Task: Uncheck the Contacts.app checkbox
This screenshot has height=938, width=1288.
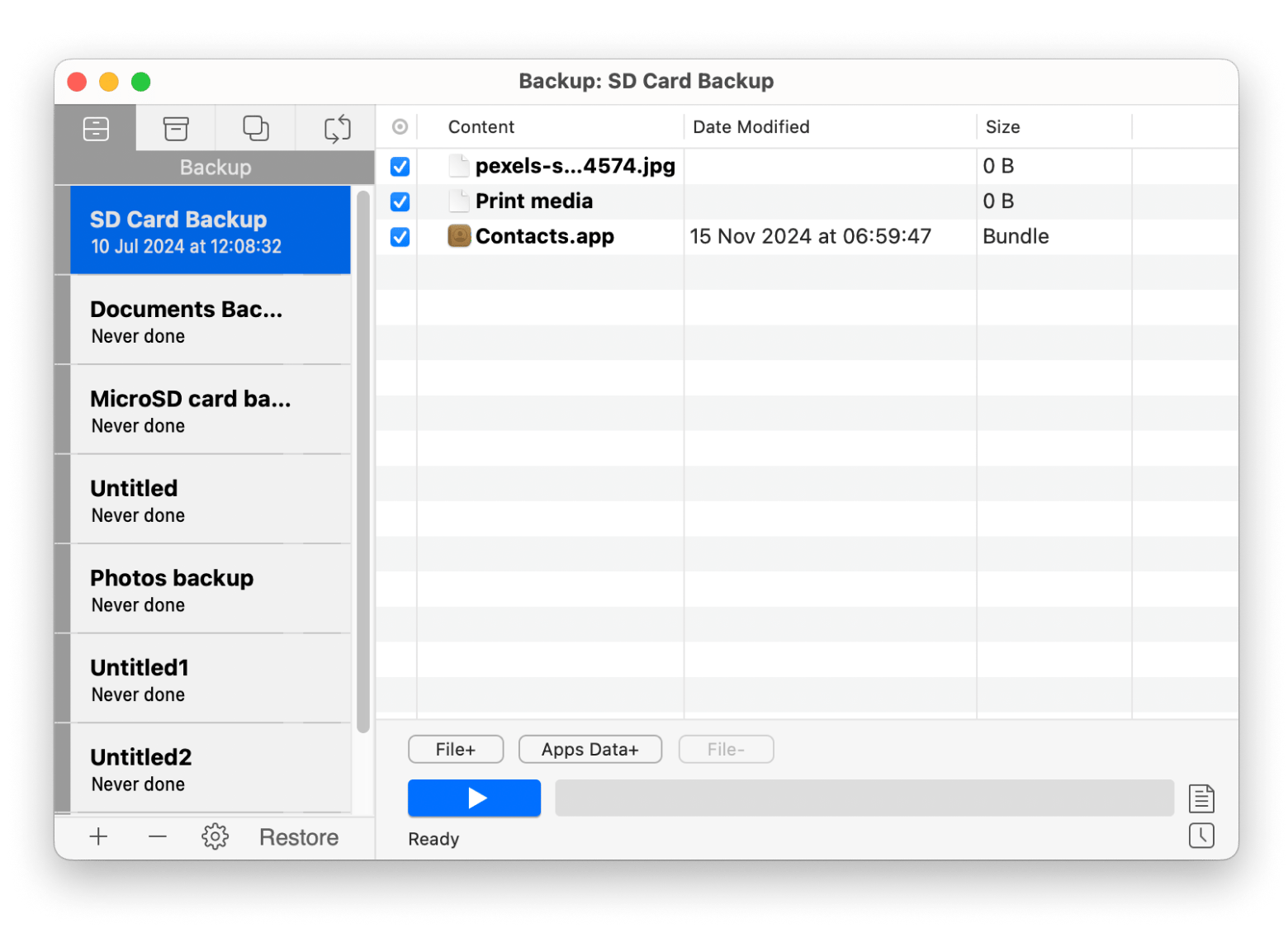Action: click(400, 237)
